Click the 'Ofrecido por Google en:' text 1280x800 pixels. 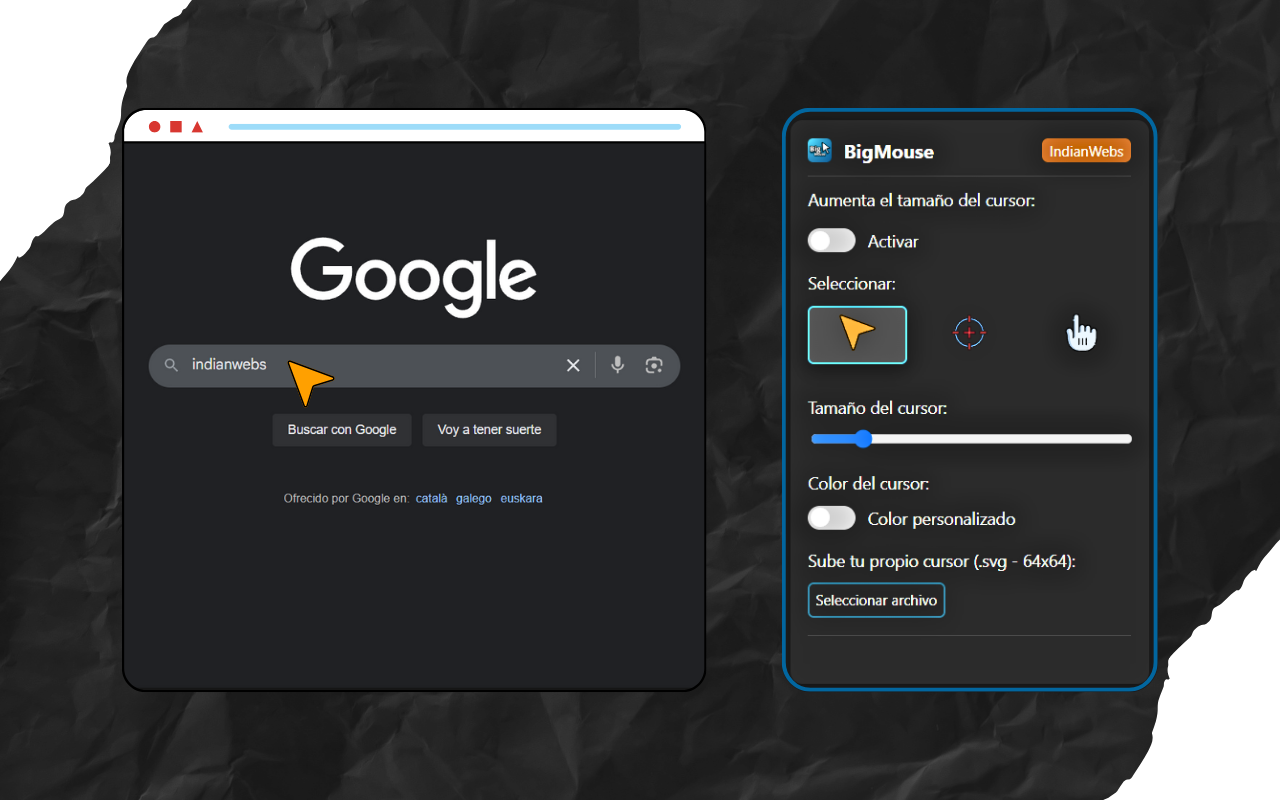[347, 498]
